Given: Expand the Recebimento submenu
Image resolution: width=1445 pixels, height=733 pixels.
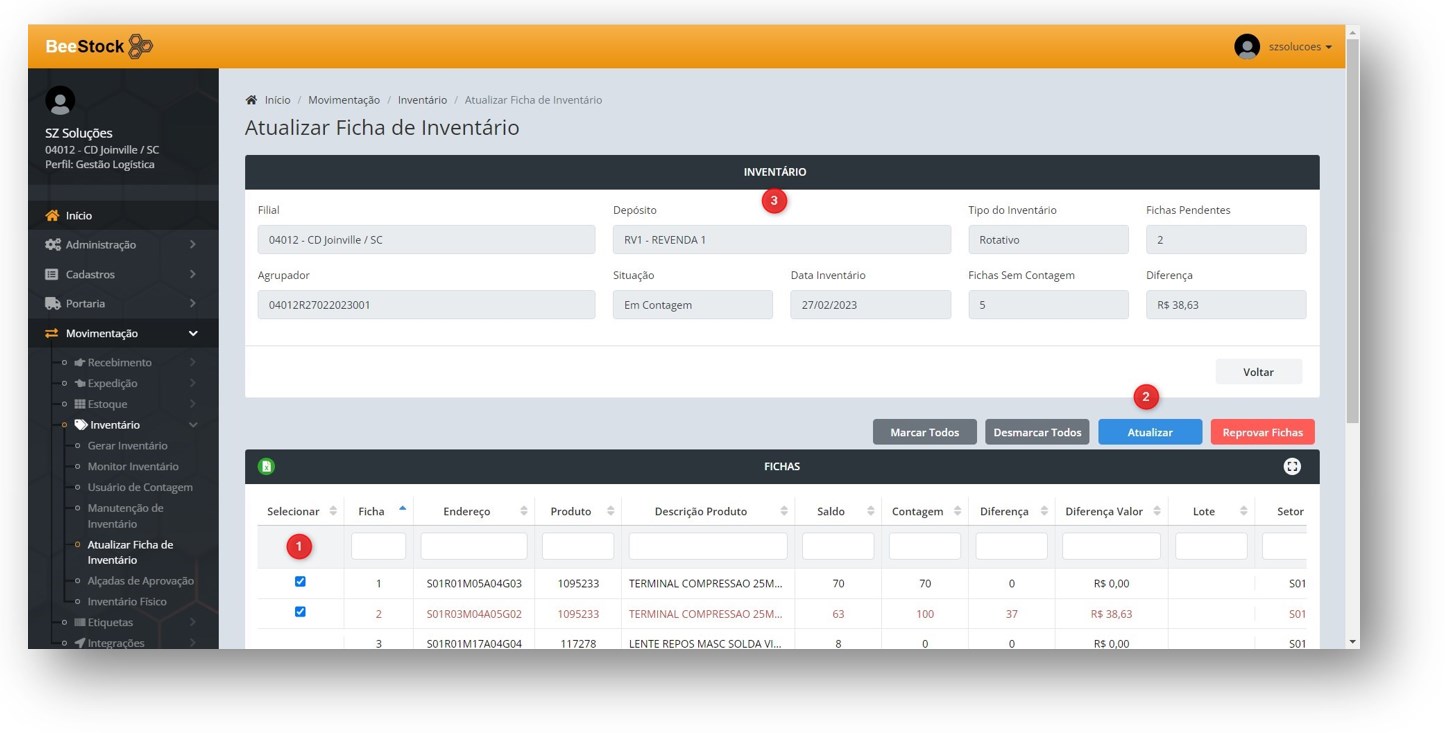Looking at the screenshot, I should [192, 362].
